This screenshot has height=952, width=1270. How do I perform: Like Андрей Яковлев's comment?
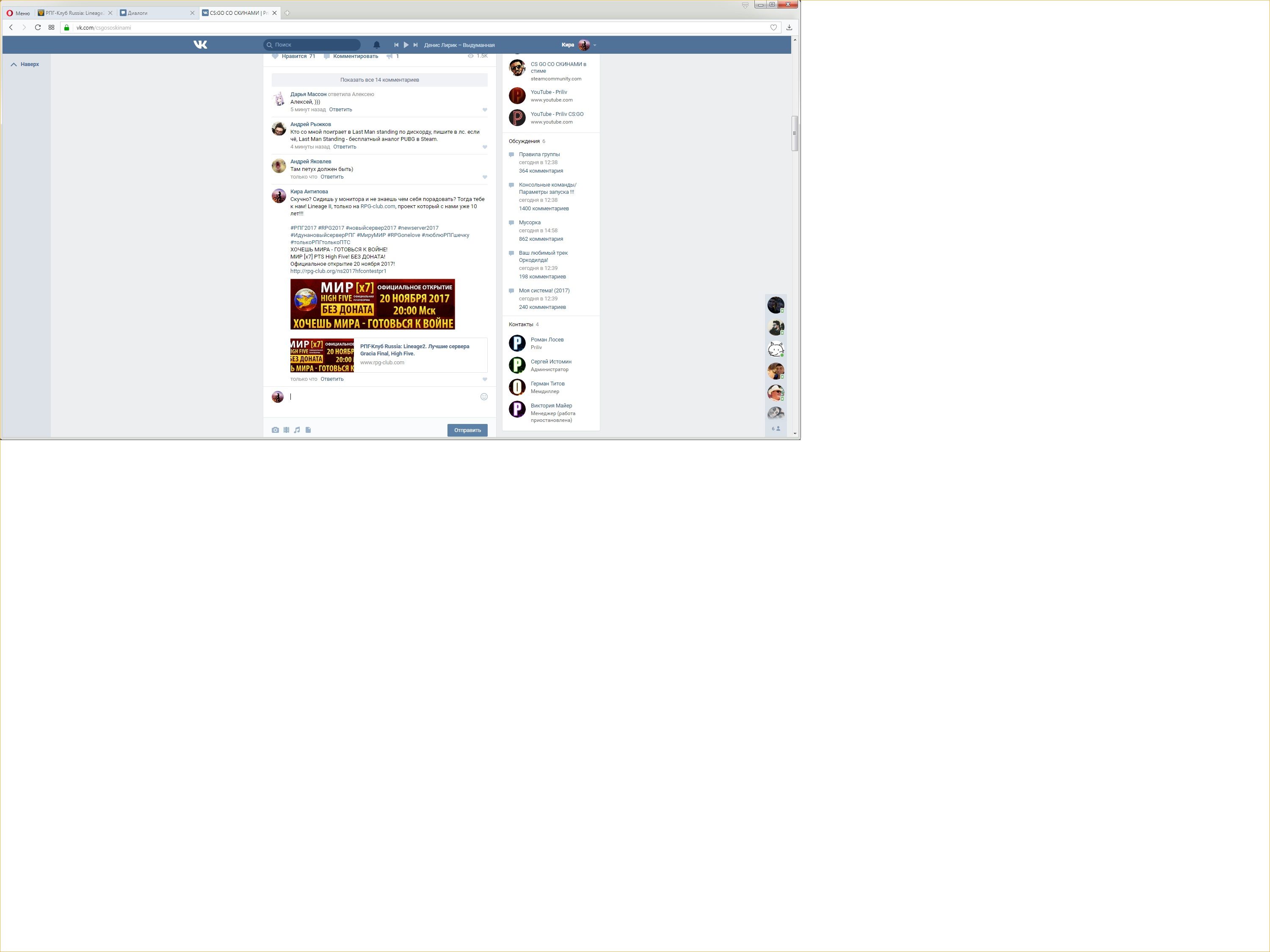[485, 177]
